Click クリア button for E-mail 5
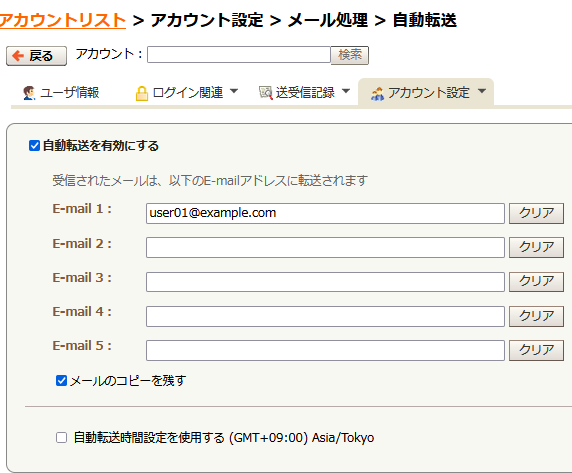Image resolution: width=572 pixels, height=473 pixels. 536,350
